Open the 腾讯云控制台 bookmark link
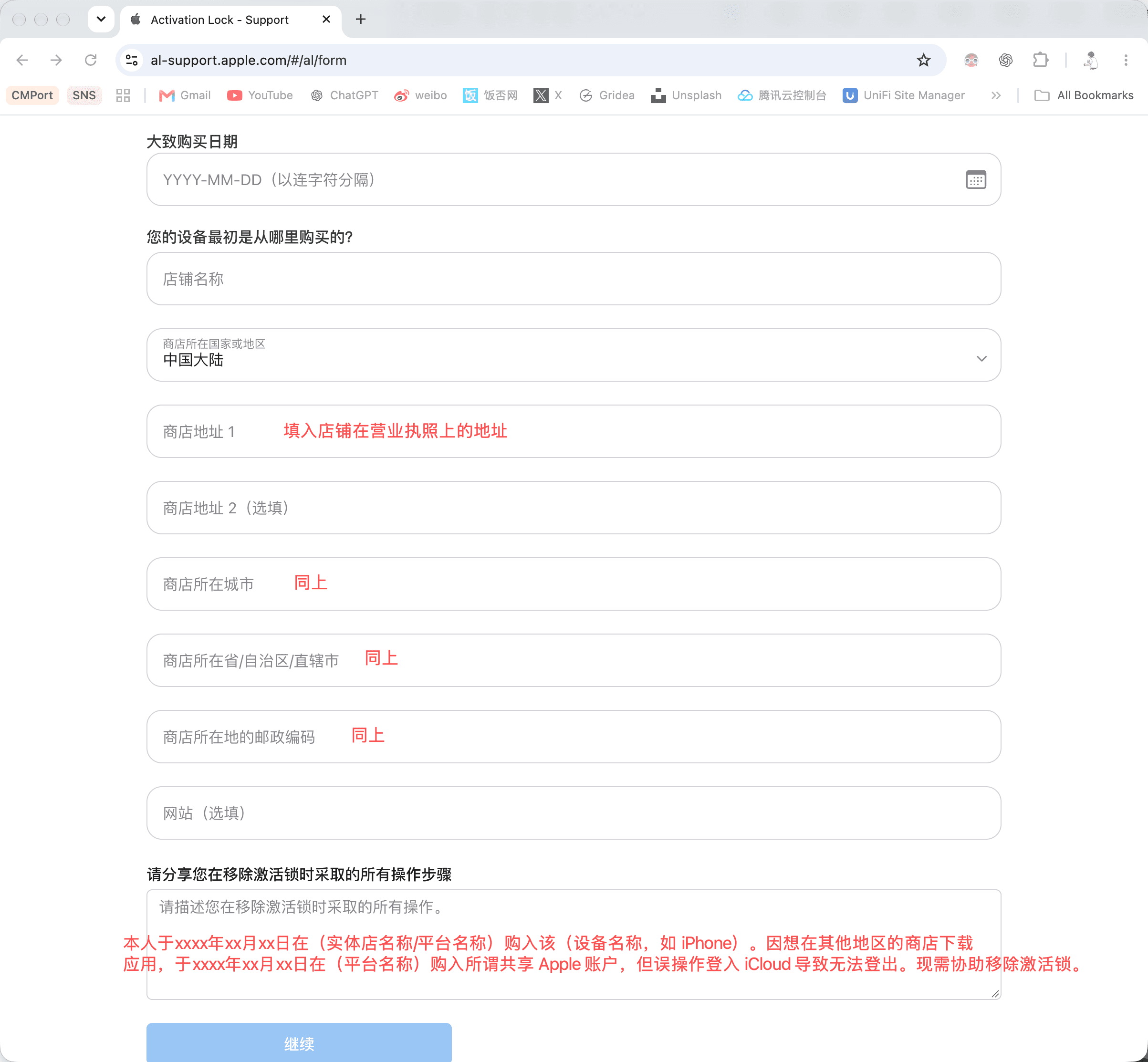The width and height of the screenshot is (1148, 1062). click(x=782, y=95)
